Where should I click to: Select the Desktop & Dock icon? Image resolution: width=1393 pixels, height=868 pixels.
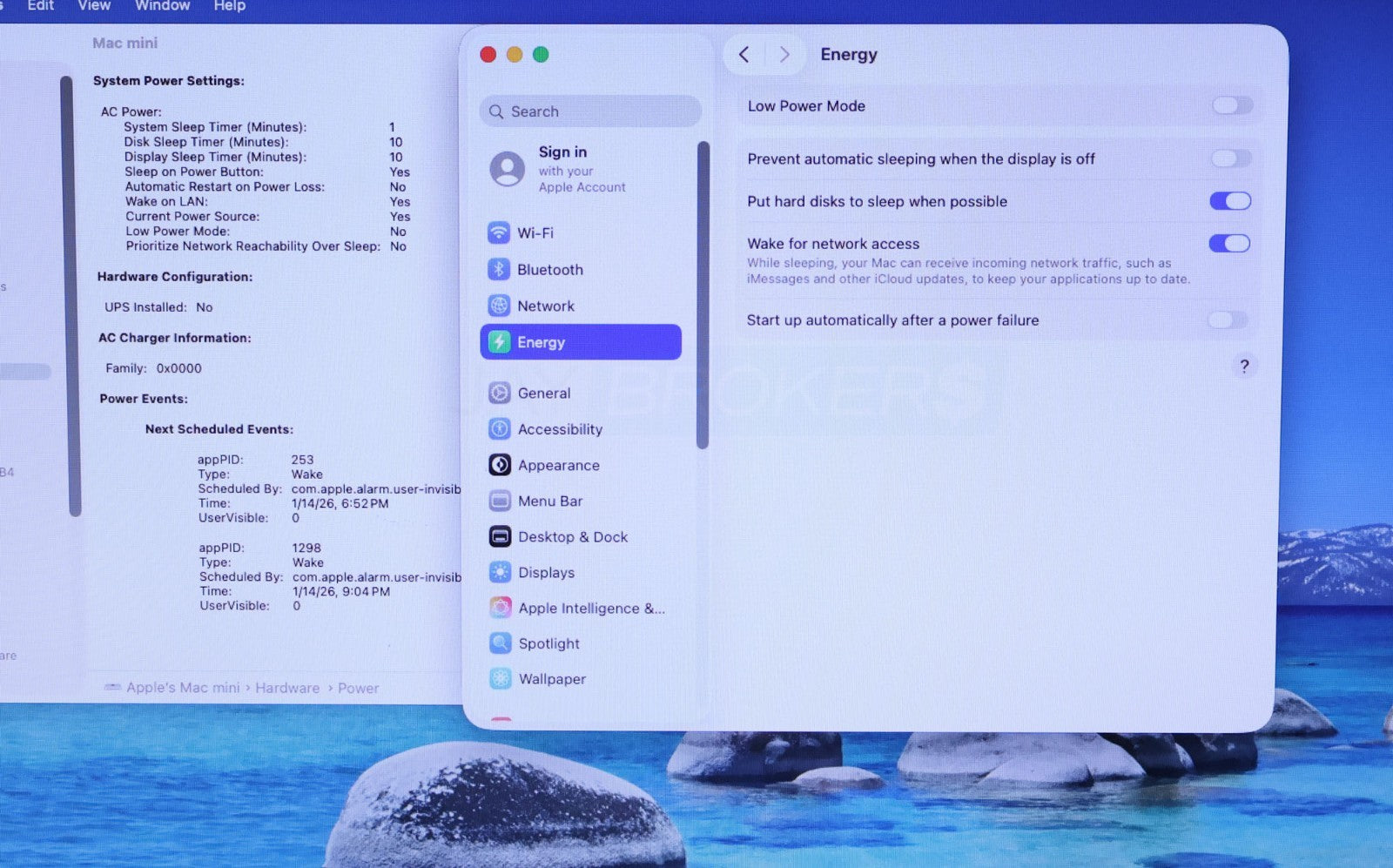click(x=500, y=536)
